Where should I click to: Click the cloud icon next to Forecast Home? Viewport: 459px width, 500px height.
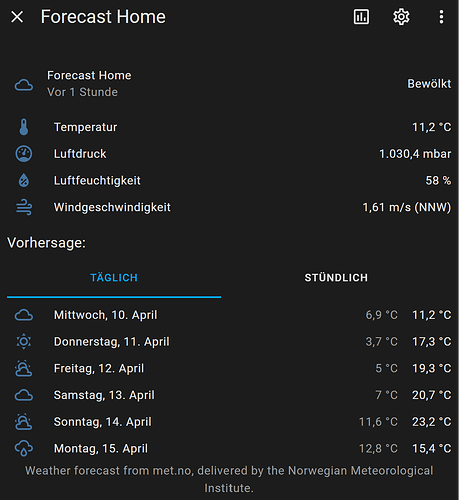click(x=24, y=85)
